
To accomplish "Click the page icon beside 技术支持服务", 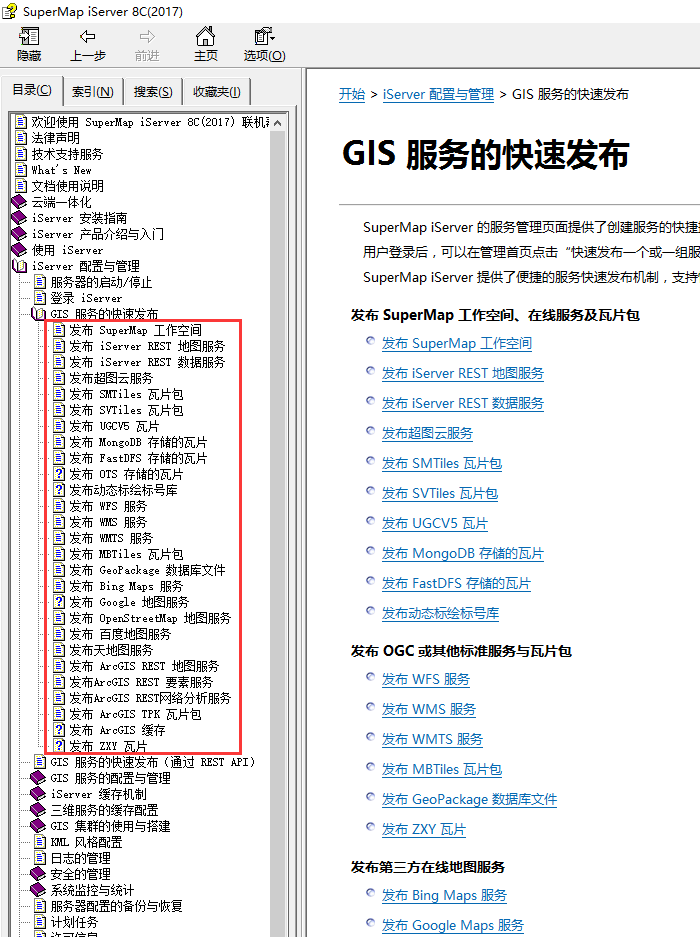I will pyautogui.click(x=22, y=154).
